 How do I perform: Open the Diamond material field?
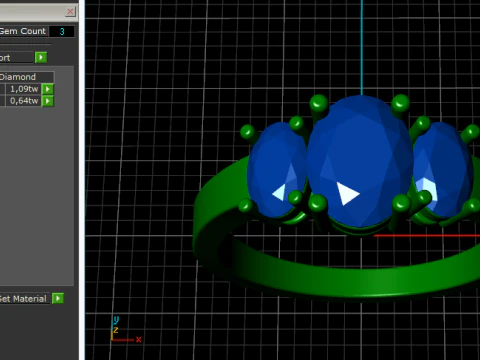[x=26, y=77]
